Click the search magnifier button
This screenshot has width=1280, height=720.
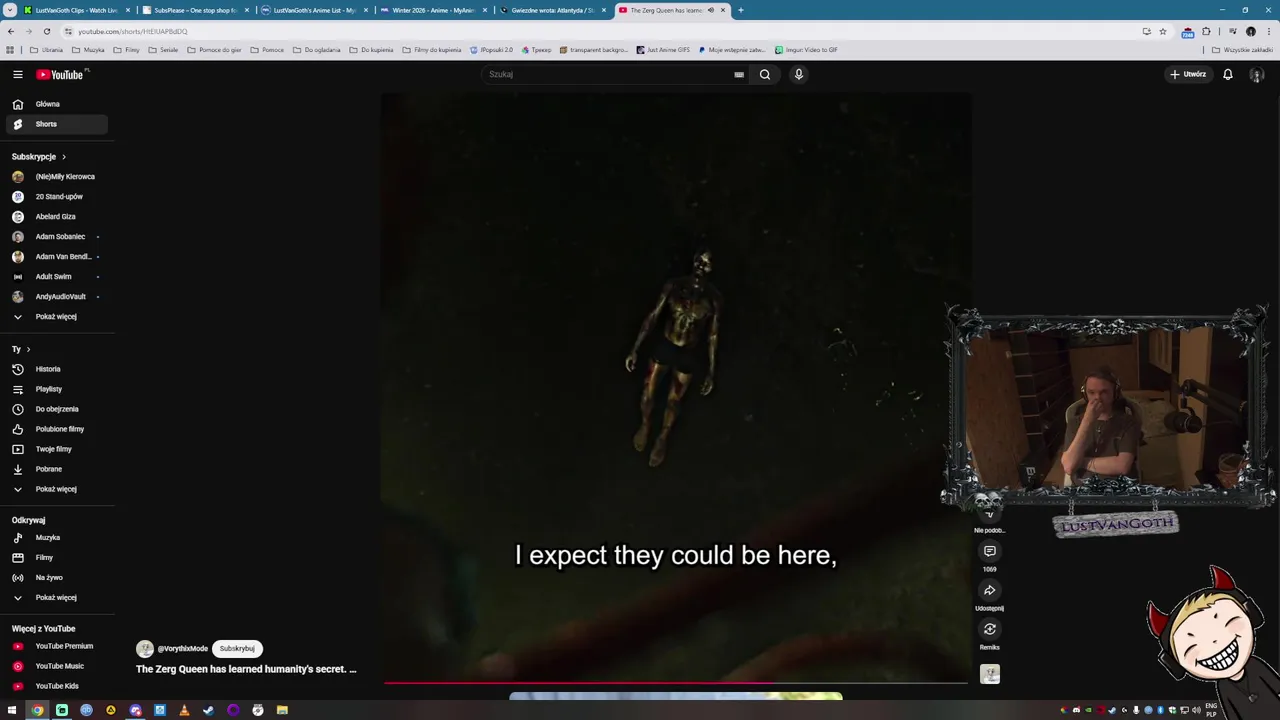(x=765, y=74)
